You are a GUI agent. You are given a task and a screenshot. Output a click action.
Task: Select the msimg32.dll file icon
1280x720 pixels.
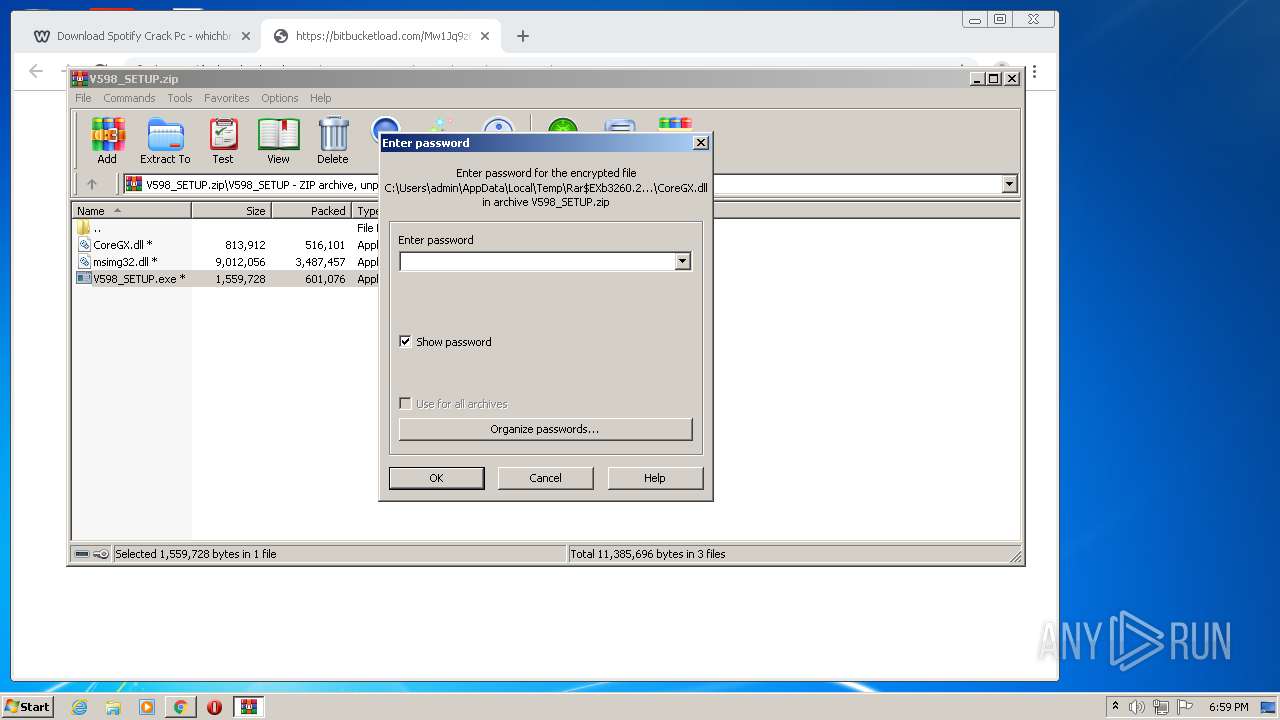[84, 261]
